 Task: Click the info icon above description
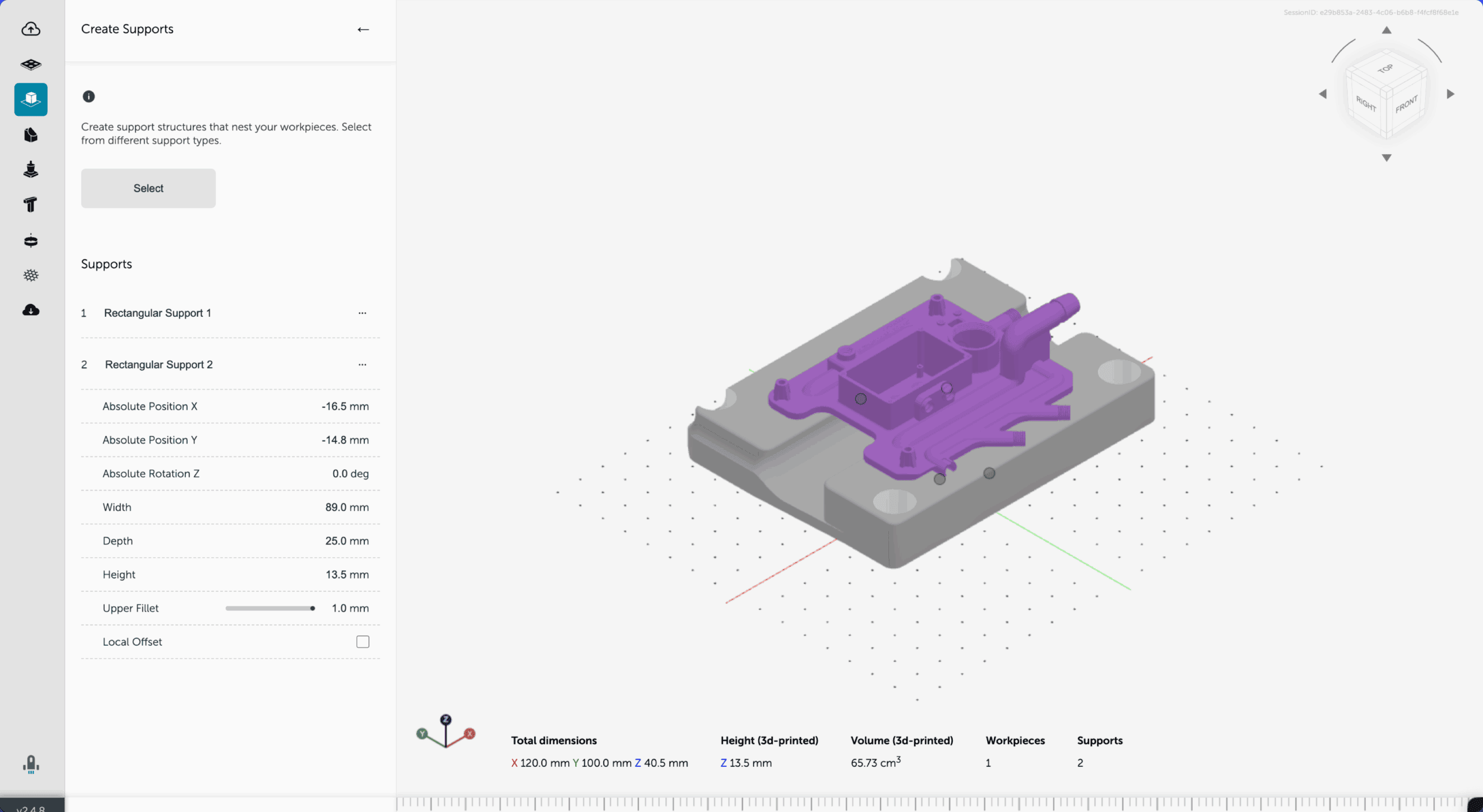point(89,97)
